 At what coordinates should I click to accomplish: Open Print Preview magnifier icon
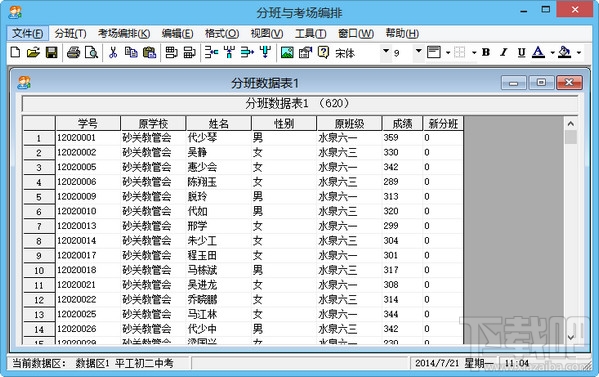pos(91,52)
